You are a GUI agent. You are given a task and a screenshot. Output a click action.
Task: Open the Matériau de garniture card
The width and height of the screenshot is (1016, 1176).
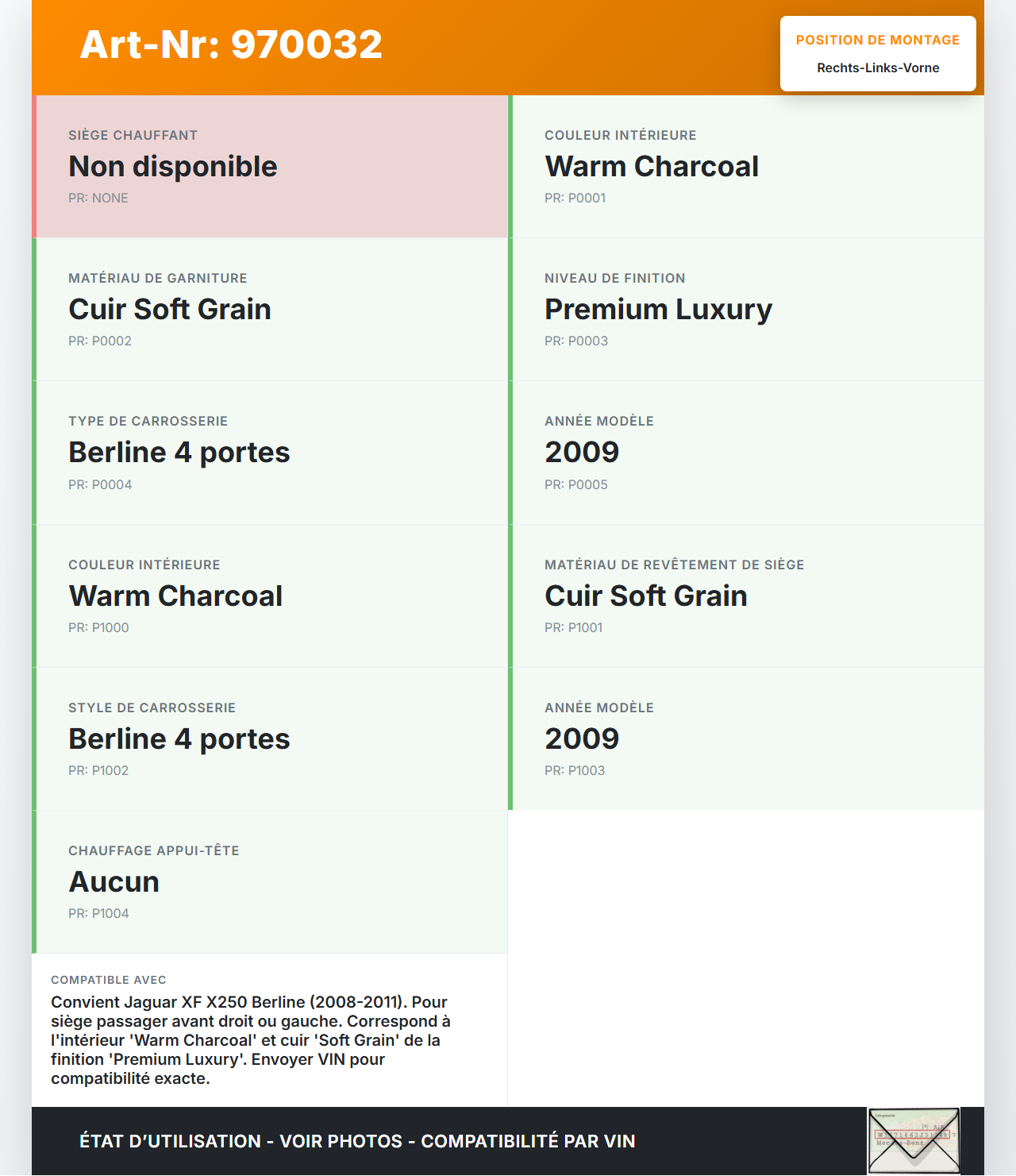pyautogui.click(x=270, y=310)
